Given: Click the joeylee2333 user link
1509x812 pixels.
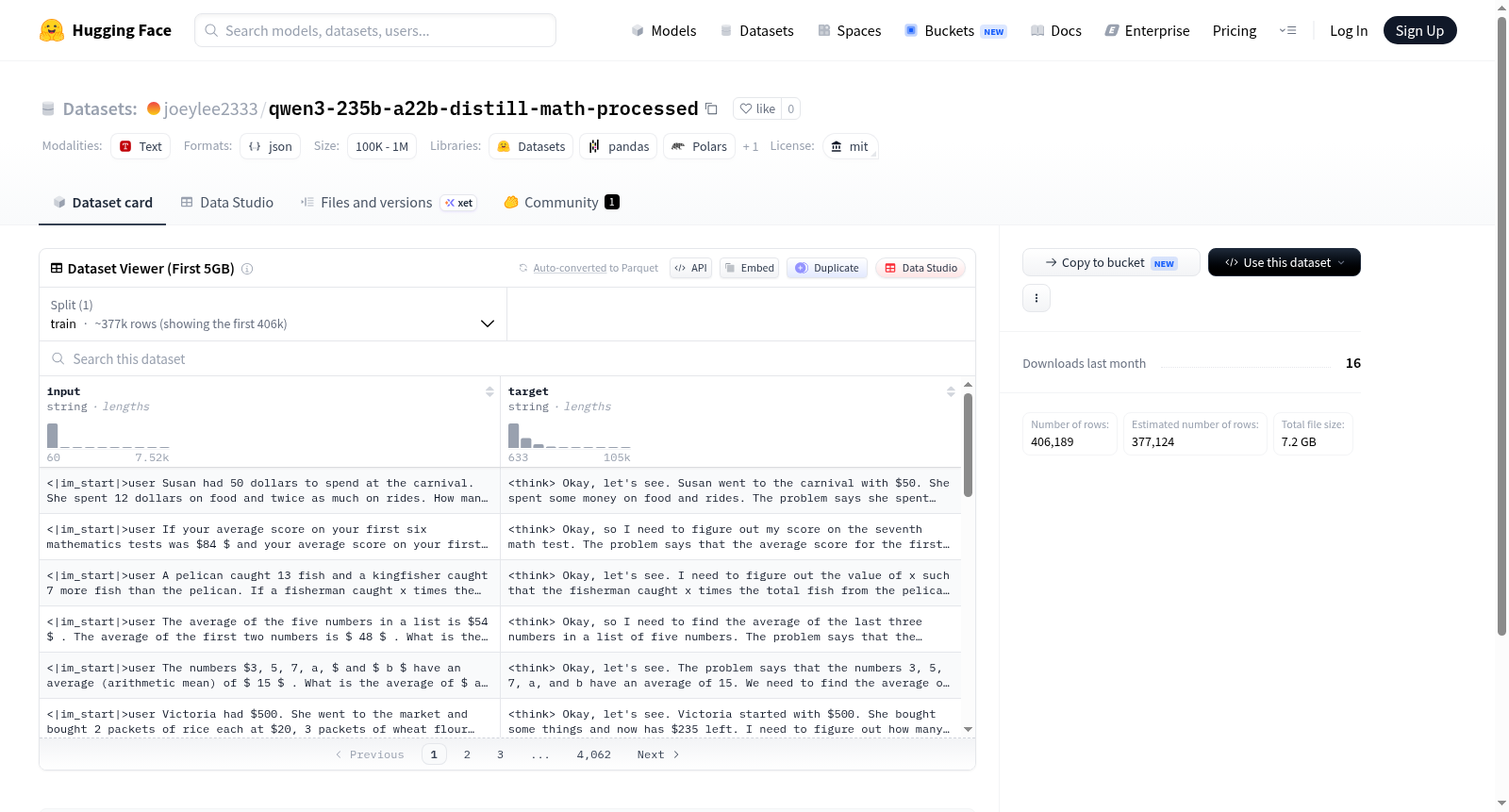Looking at the screenshot, I should pyautogui.click(x=210, y=109).
